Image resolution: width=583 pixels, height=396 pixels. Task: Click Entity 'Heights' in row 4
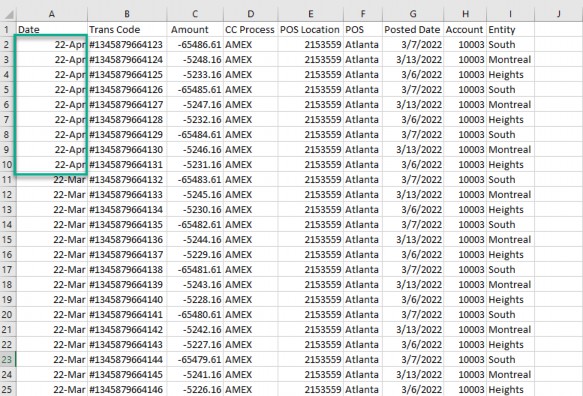tap(510, 75)
